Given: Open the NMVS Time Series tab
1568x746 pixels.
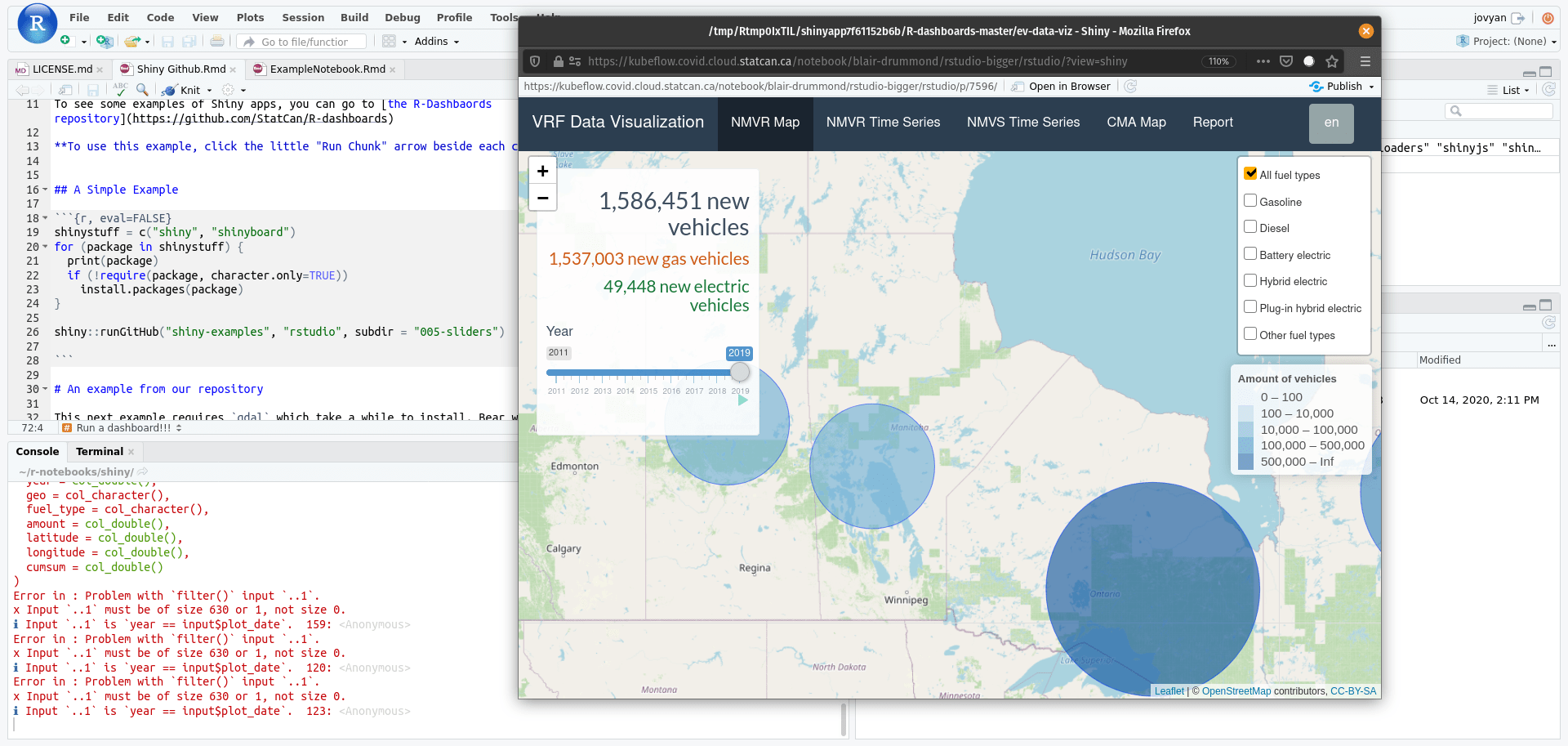Looking at the screenshot, I should (1023, 123).
